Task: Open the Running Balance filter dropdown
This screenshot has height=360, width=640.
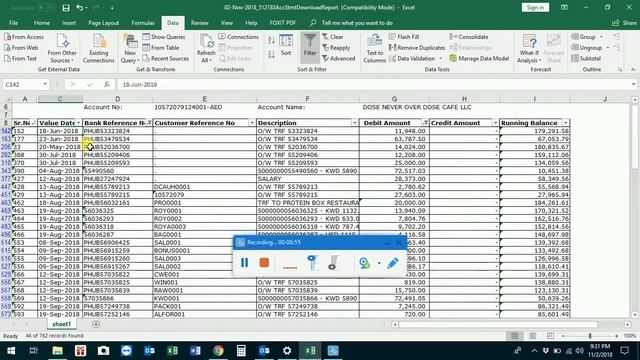Action: (x=566, y=123)
